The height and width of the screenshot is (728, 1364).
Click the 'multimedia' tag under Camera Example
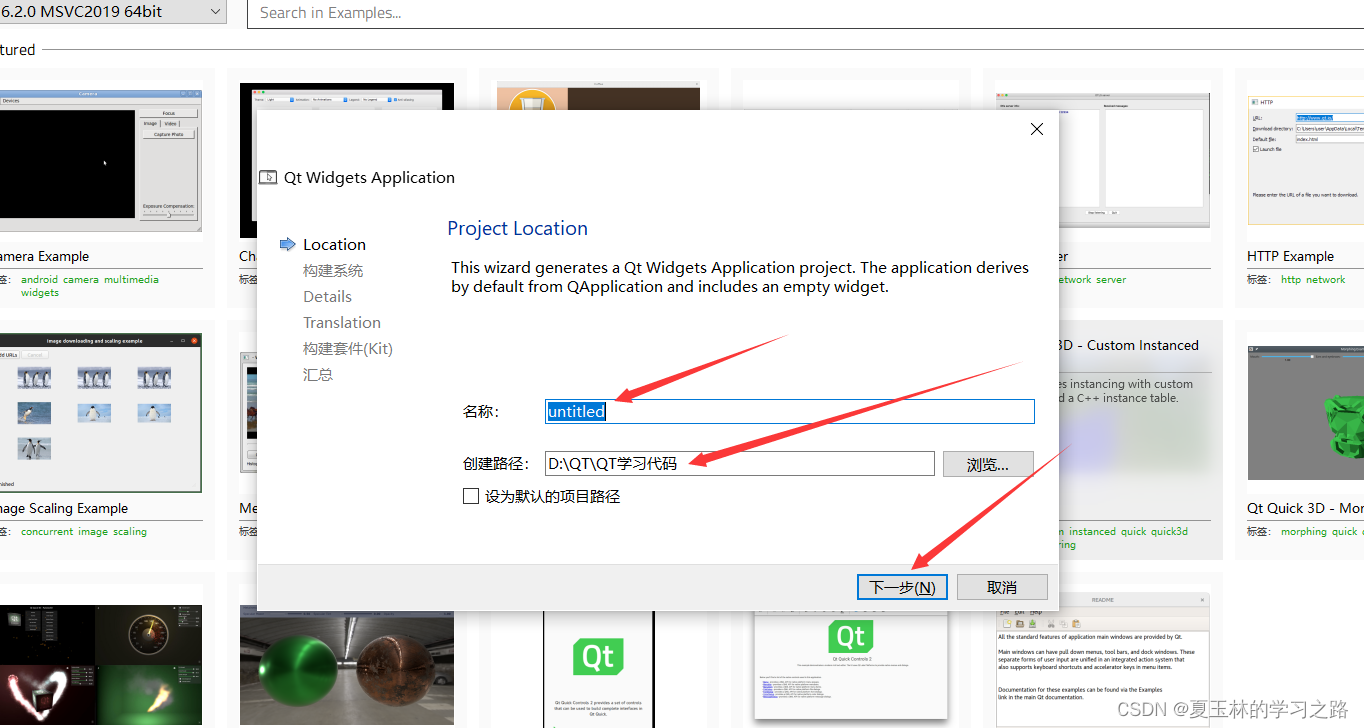[x=131, y=280]
